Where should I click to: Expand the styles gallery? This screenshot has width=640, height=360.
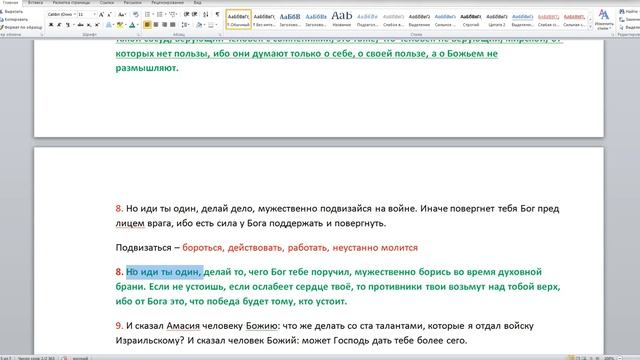(590, 27)
